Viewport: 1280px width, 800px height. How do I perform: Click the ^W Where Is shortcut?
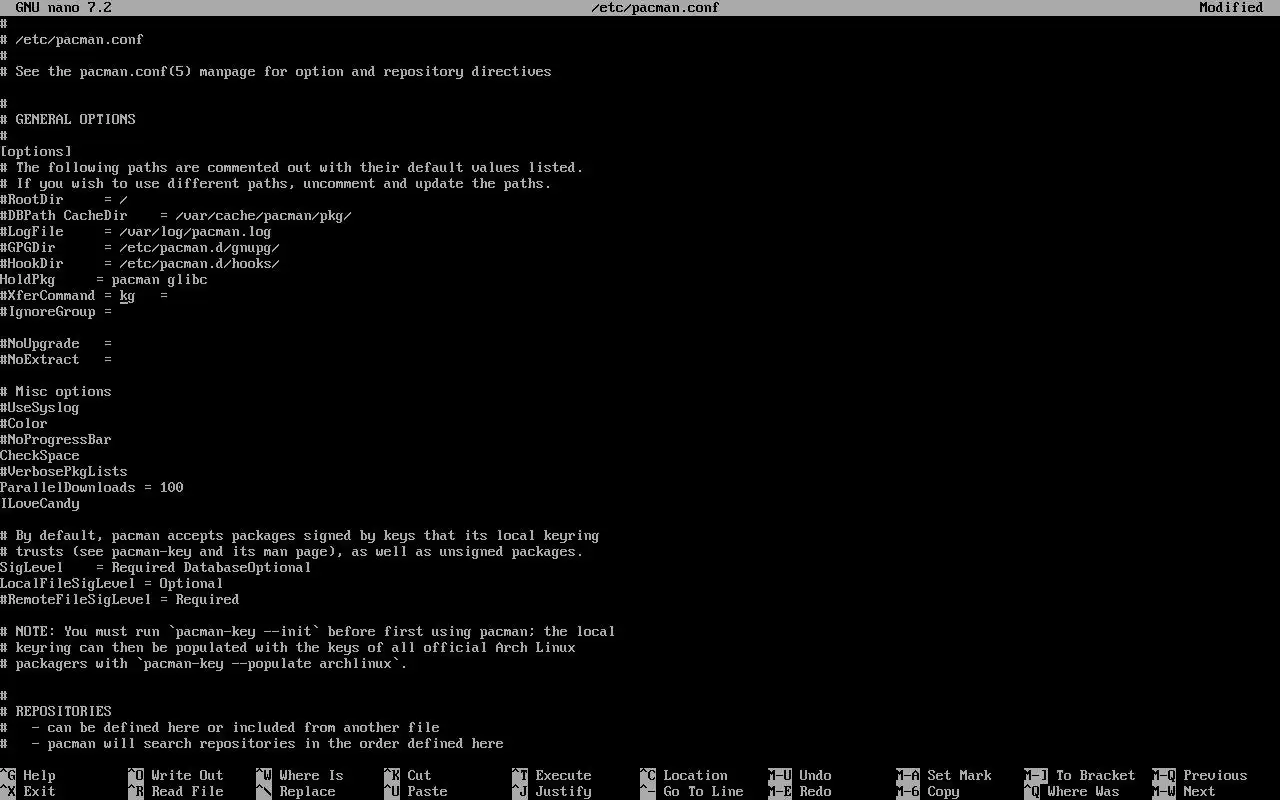[x=300, y=775]
